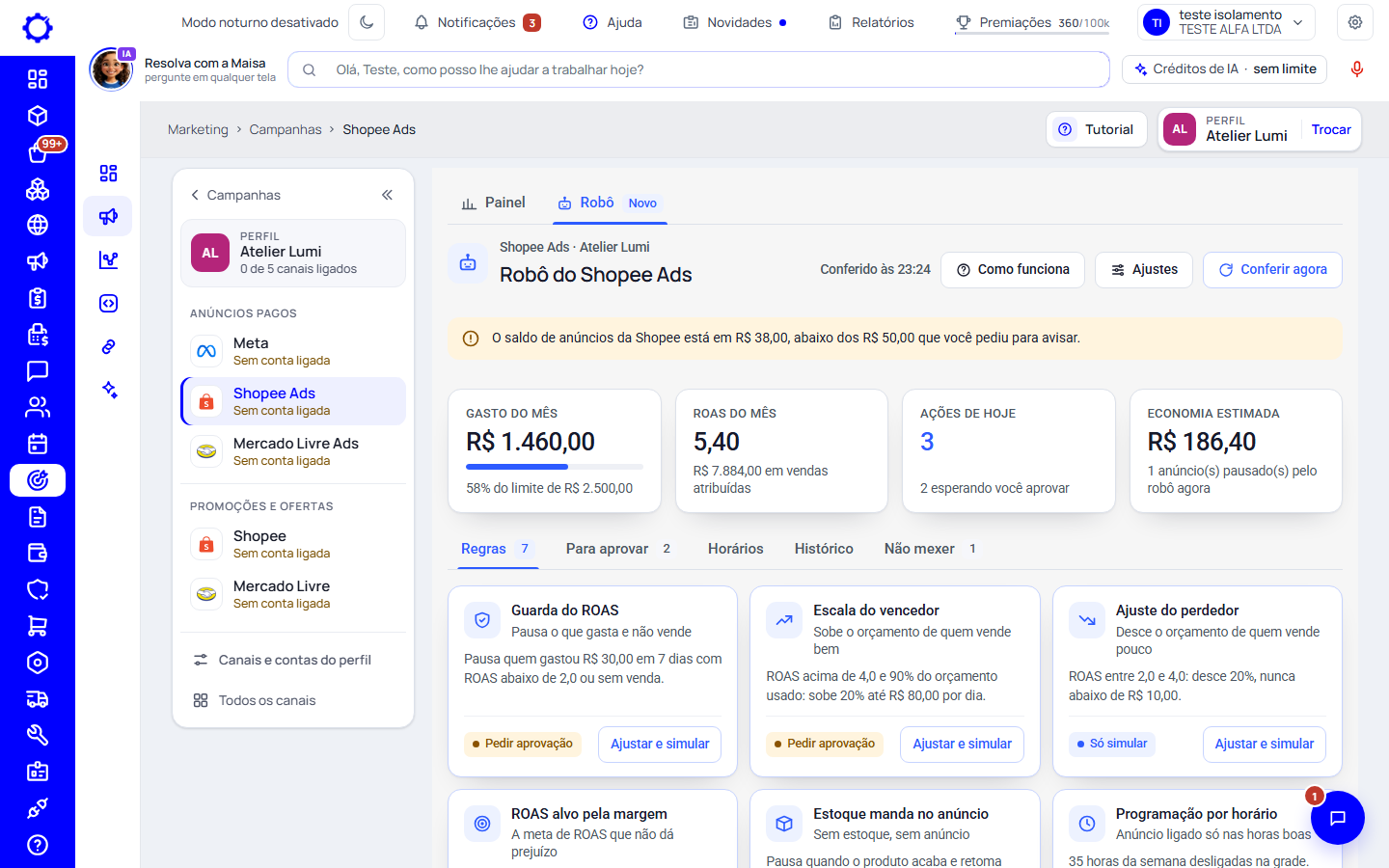Viewport: 1389px width, 868px height.
Task: Open Para aprovar tab
Action: pyautogui.click(x=619, y=549)
